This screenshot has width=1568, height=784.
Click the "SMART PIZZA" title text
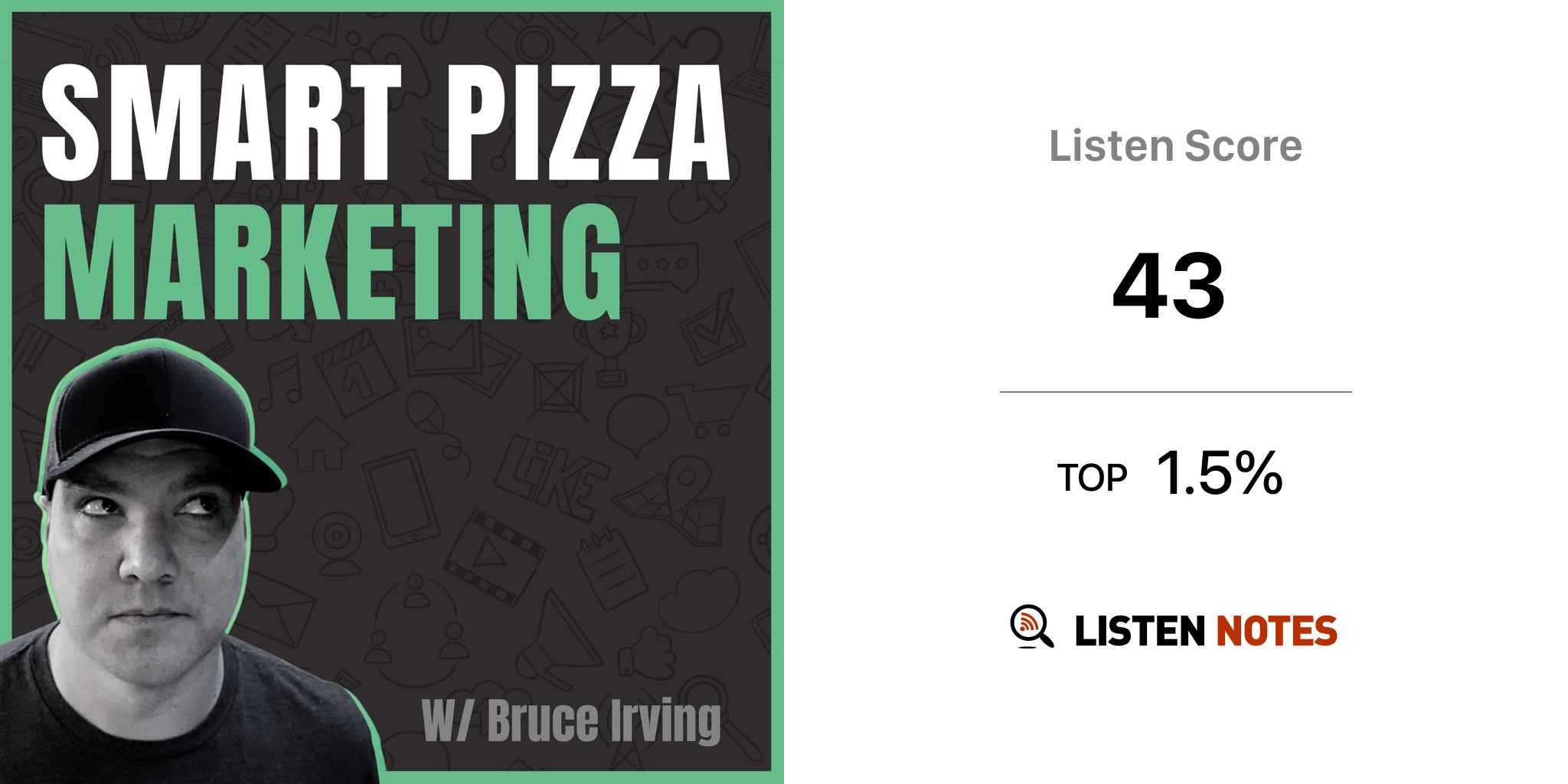point(385,122)
